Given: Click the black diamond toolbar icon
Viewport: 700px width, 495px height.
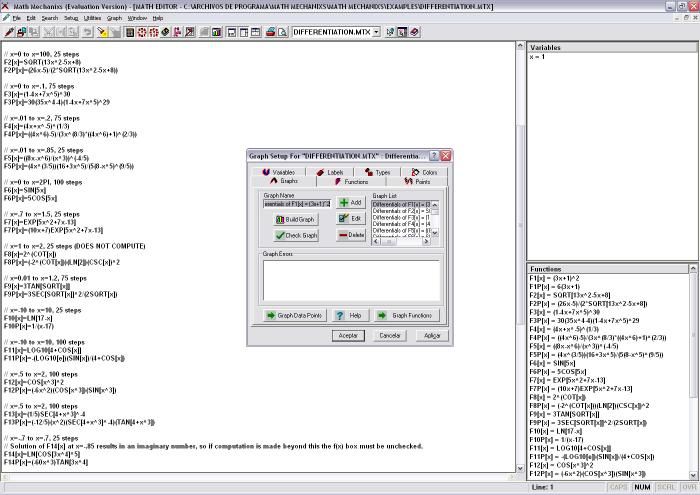Looking at the screenshot, I should [x=165, y=32].
